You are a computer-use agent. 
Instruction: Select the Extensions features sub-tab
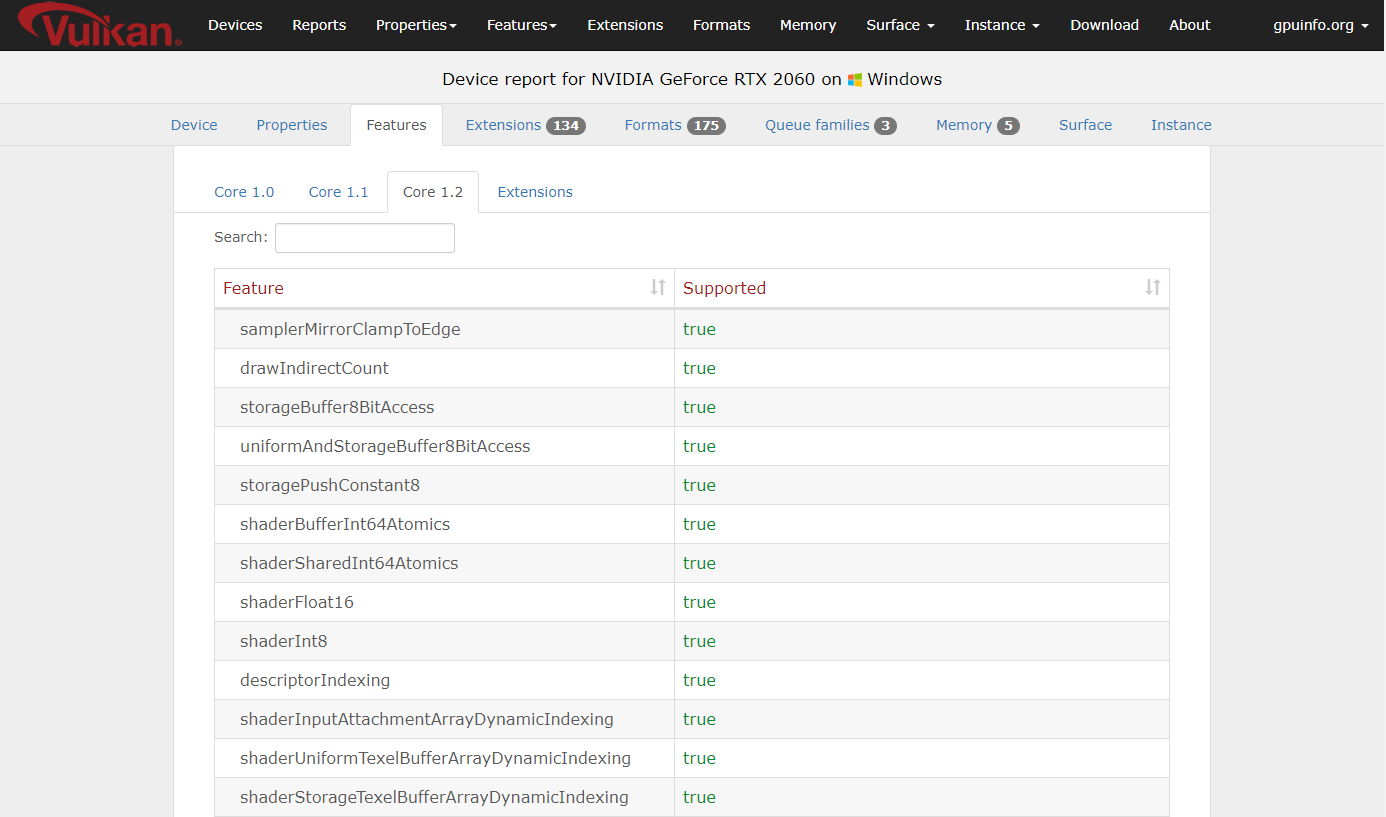tap(535, 192)
